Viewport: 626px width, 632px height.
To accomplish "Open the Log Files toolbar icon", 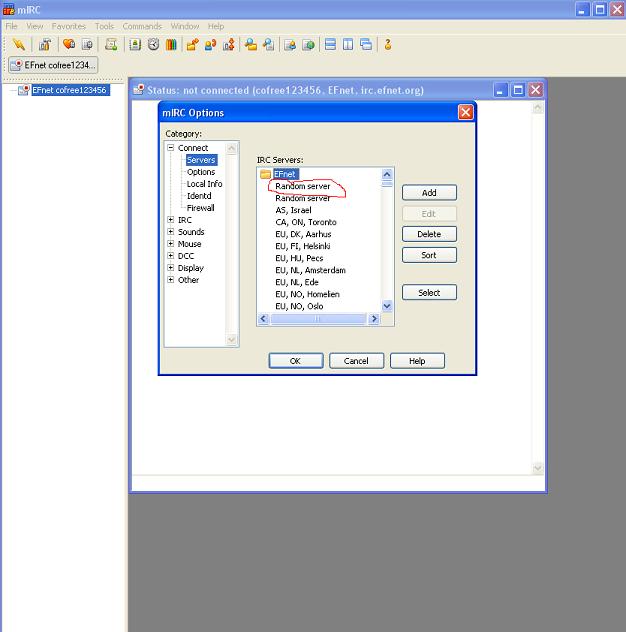I will tap(268, 44).
